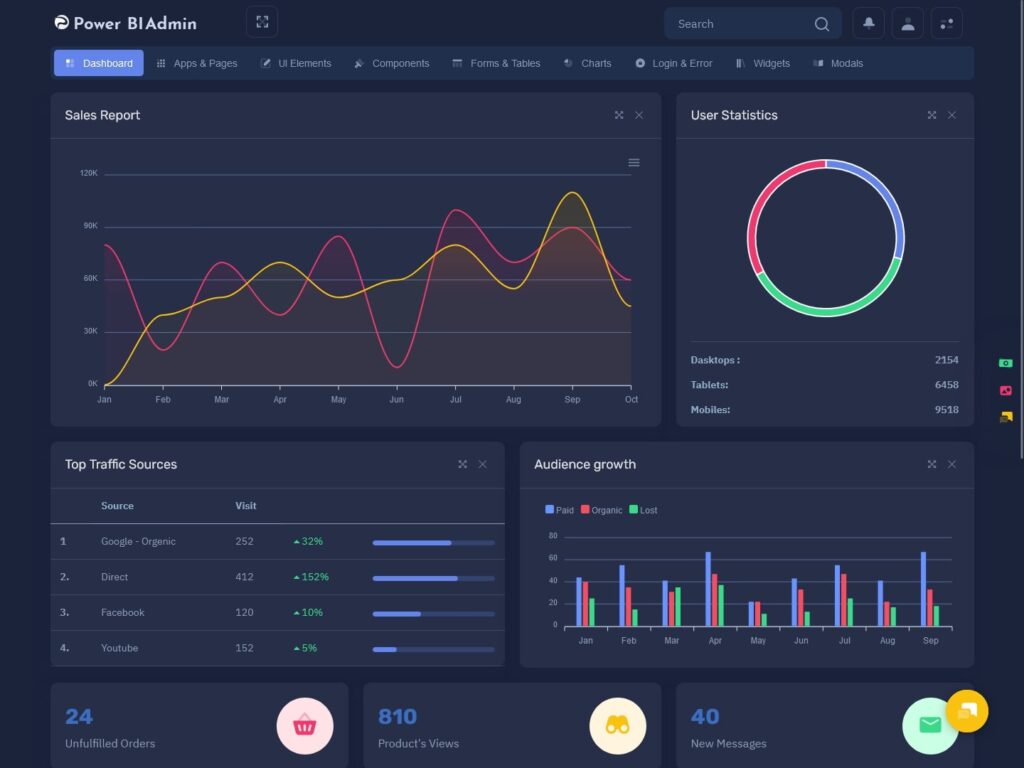This screenshot has width=1024, height=768.
Task: Click the settings sliders icon in header
Action: point(946,23)
